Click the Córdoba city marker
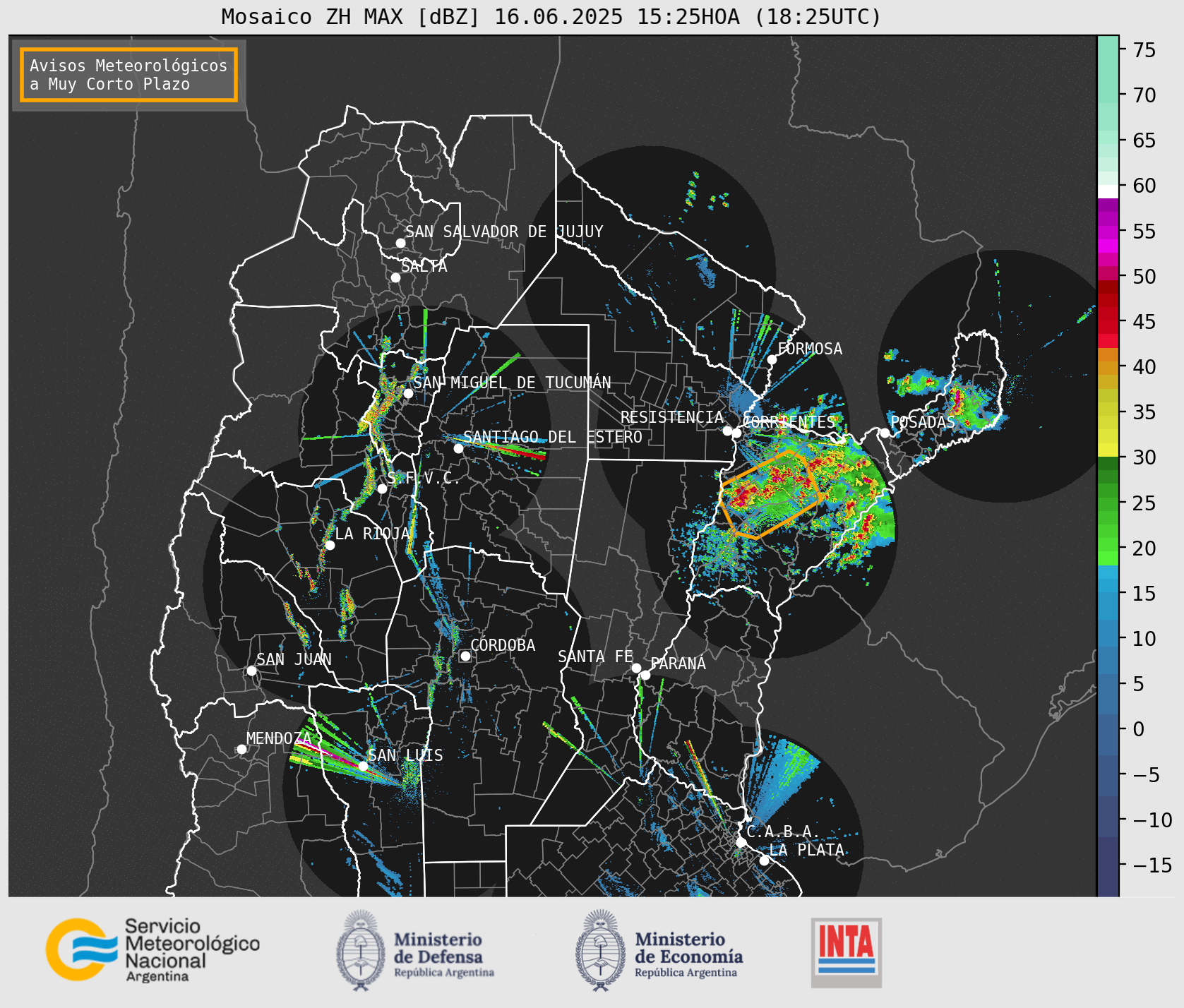Image resolution: width=1184 pixels, height=1008 pixels. click(x=465, y=656)
